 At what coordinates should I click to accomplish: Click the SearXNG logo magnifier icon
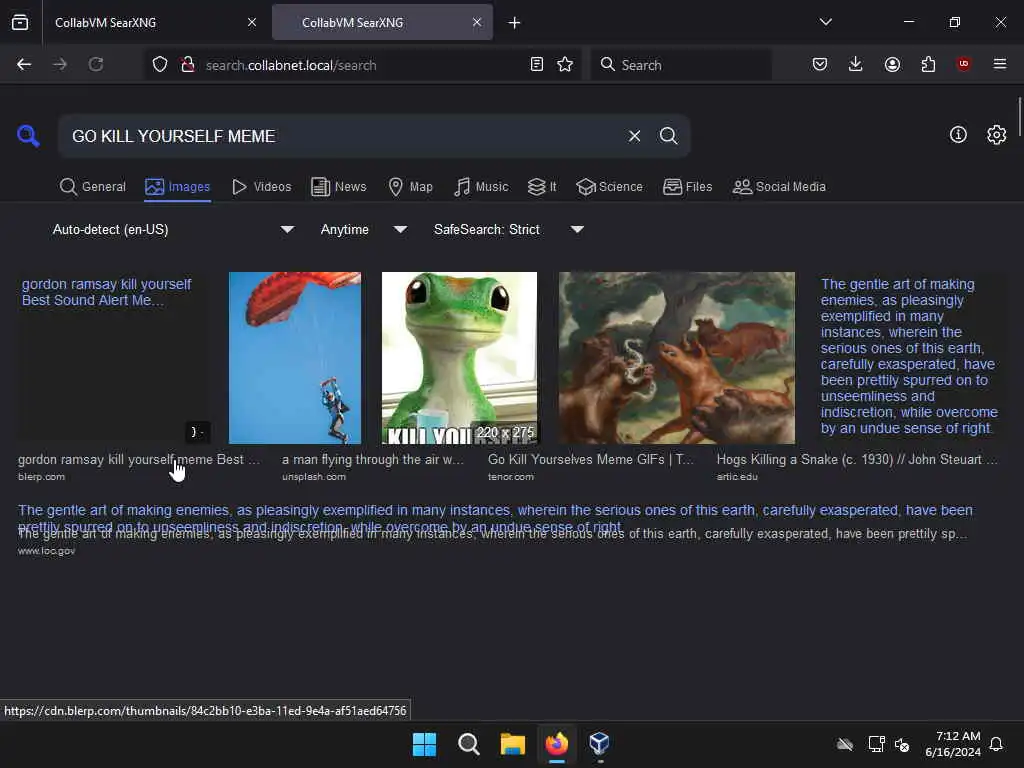(28, 136)
